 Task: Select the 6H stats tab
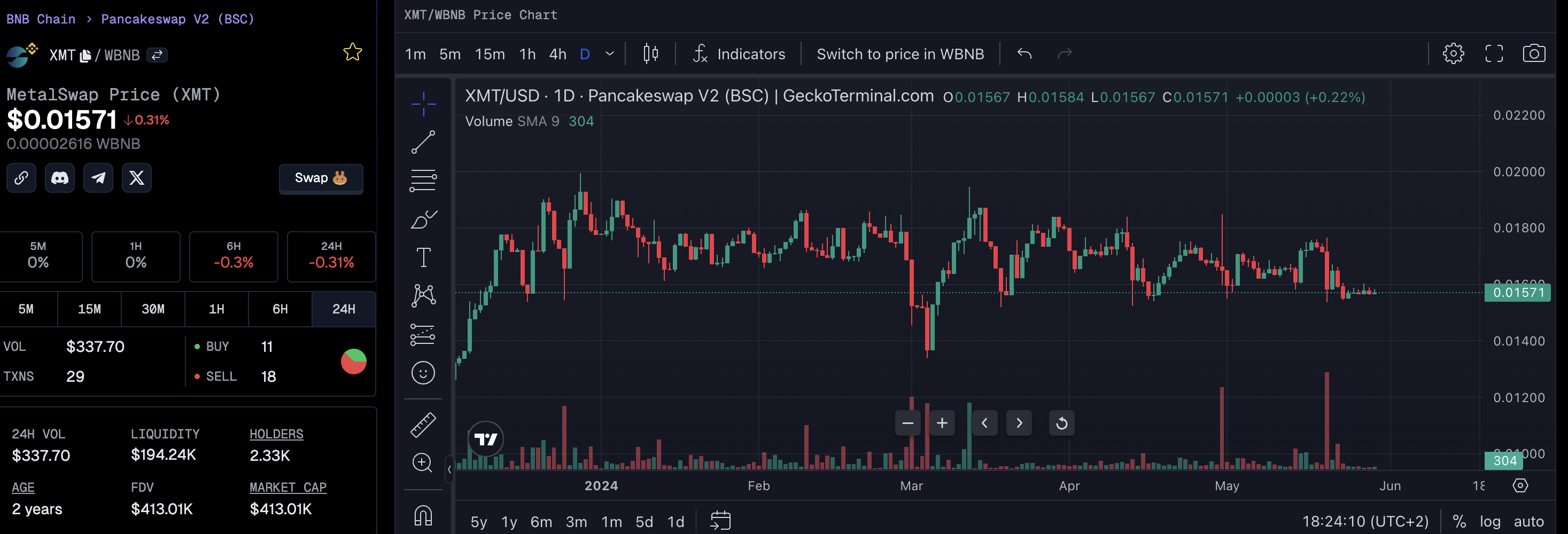click(x=280, y=309)
